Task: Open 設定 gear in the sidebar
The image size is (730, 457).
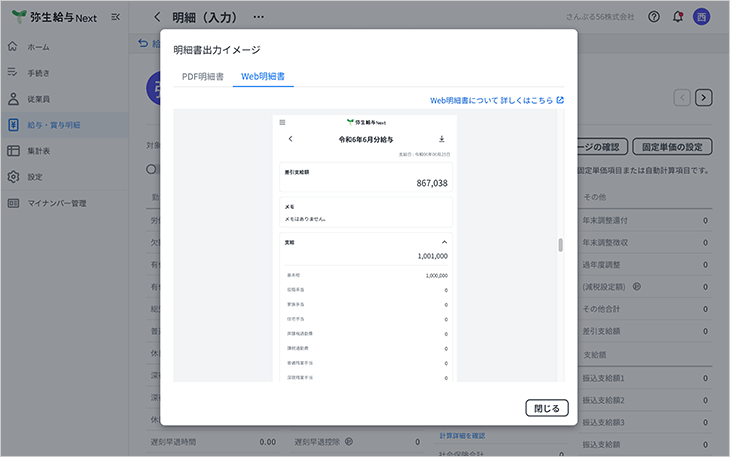Action: 13,177
